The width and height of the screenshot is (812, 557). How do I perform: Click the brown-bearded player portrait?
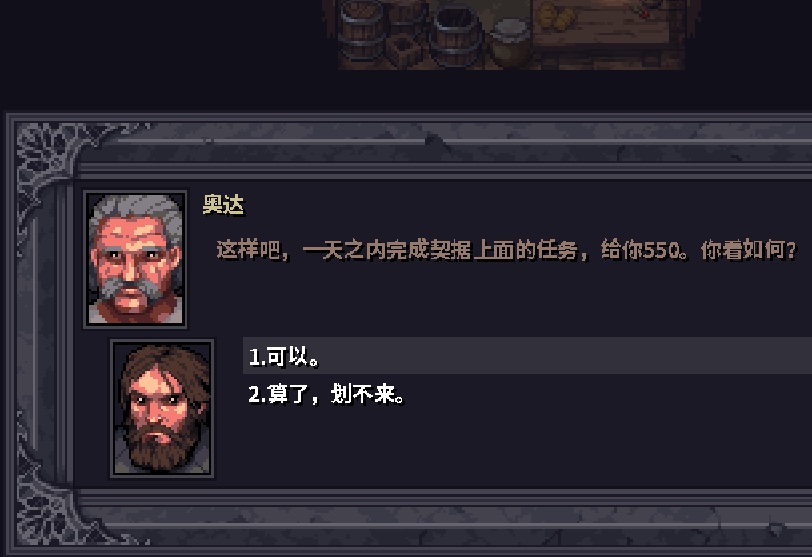[162, 409]
